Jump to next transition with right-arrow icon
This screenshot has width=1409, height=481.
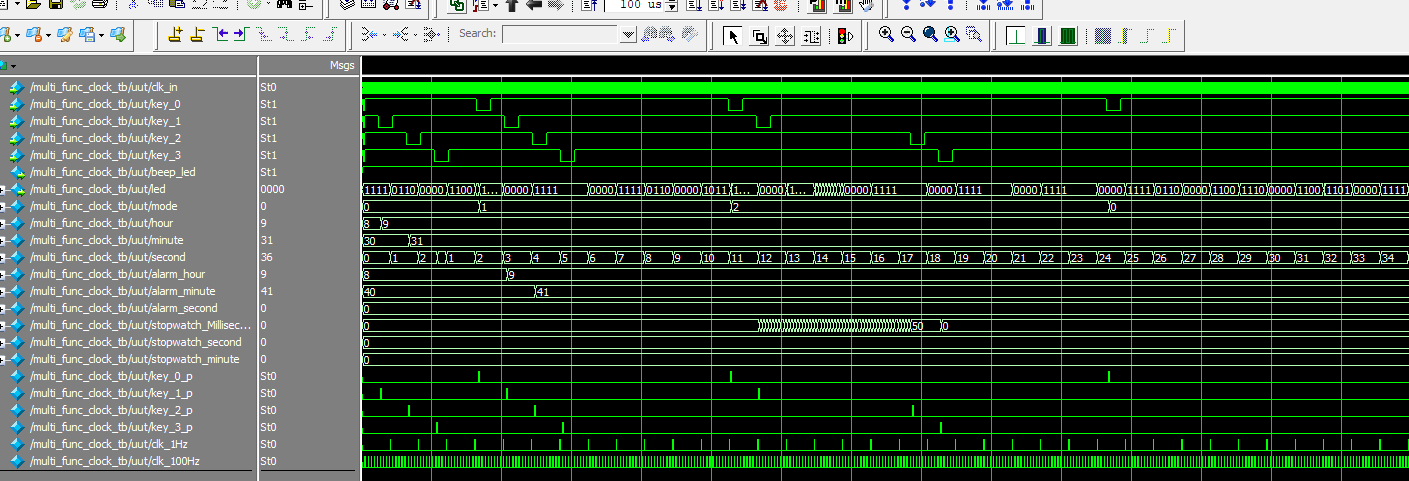(x=241, y=35)
